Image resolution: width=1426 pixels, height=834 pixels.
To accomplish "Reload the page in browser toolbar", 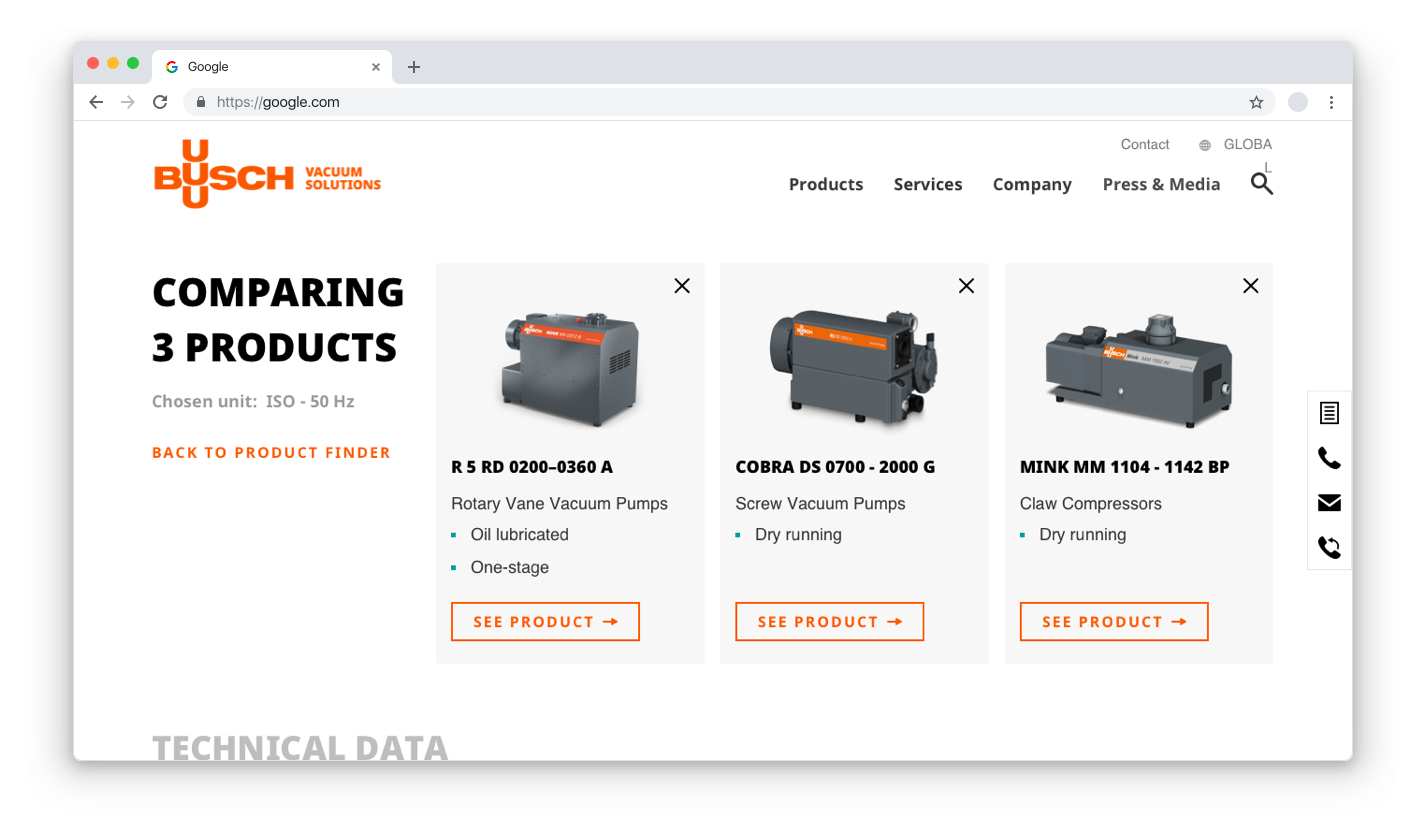I will click(x=160, y=102).
